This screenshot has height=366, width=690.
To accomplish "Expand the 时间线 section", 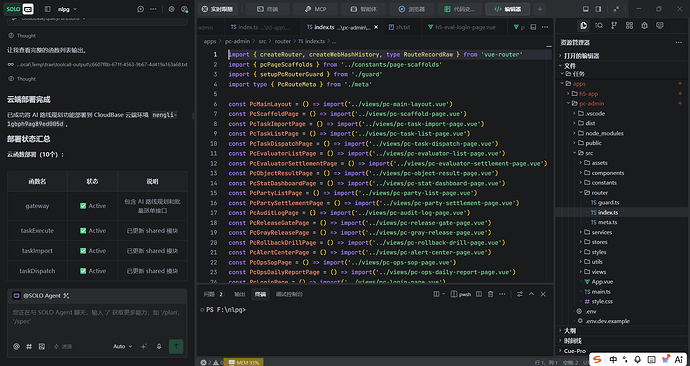I will pos(622,341).
